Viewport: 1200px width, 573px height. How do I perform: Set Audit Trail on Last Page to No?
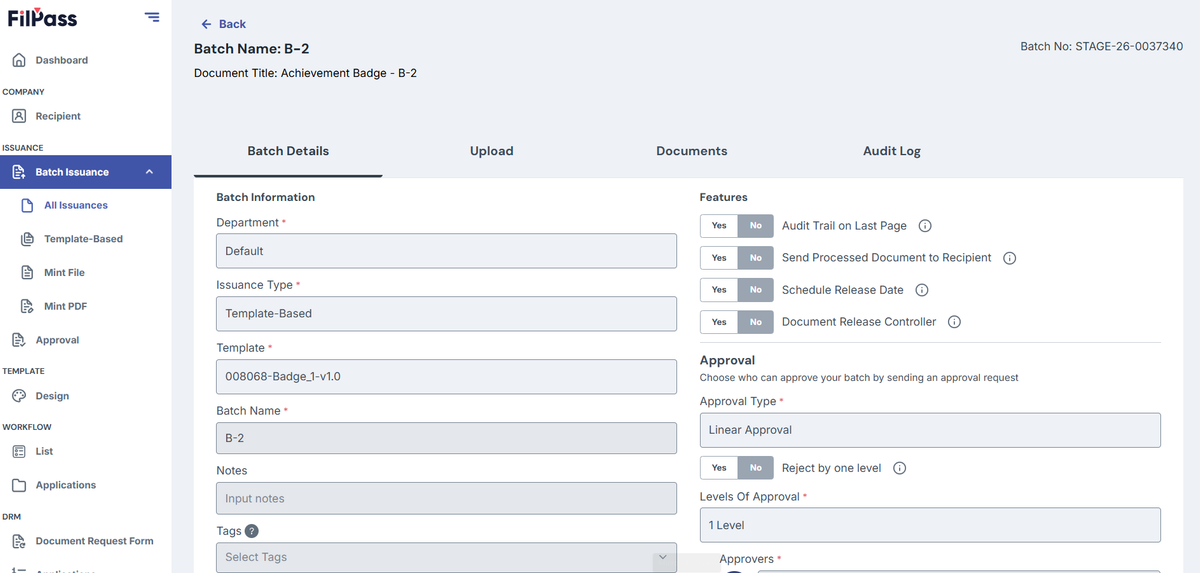pos(756,226)
